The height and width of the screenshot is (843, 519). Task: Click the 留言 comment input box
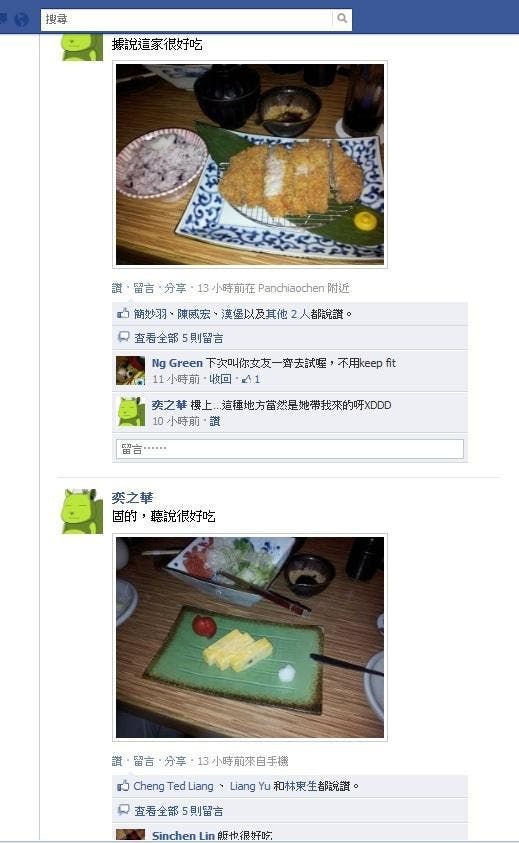pyautogui.click(x=289, y=449)
